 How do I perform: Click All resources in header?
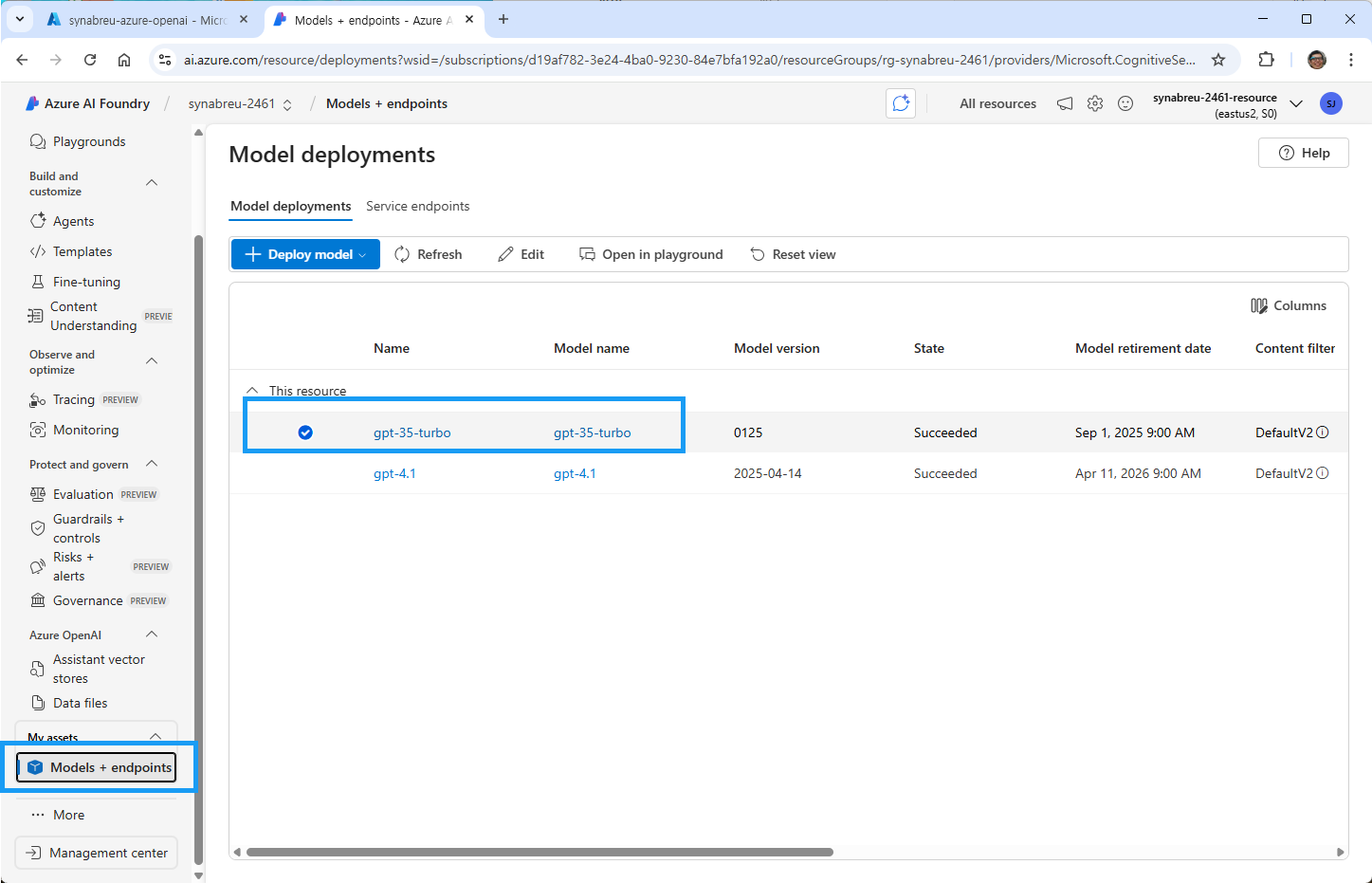tap(997, 103)
